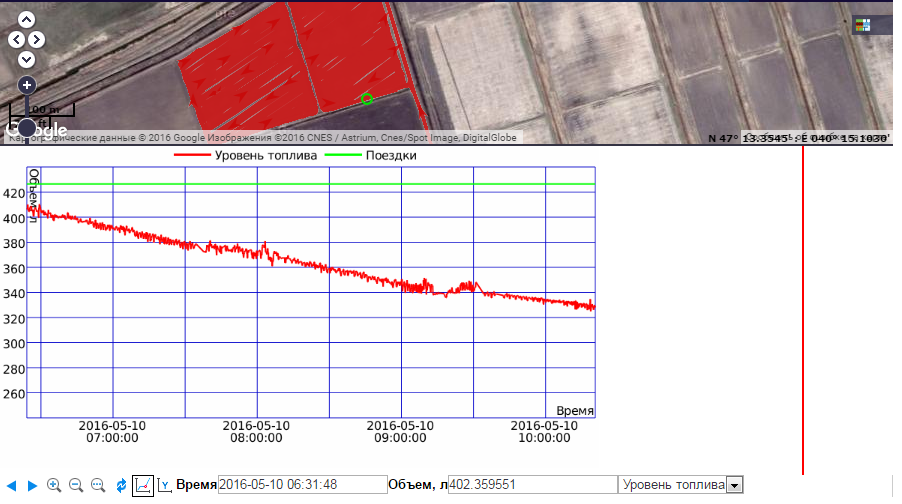Click the map zoom slider handle
The width and height of the screenshot is (902, 504).
click(27, 127)
